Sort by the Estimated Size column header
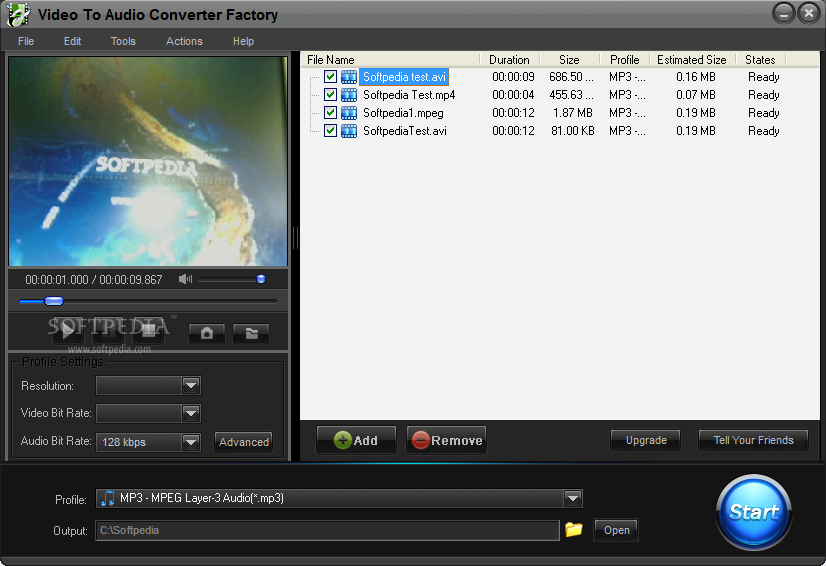 [x=692, y=60]
